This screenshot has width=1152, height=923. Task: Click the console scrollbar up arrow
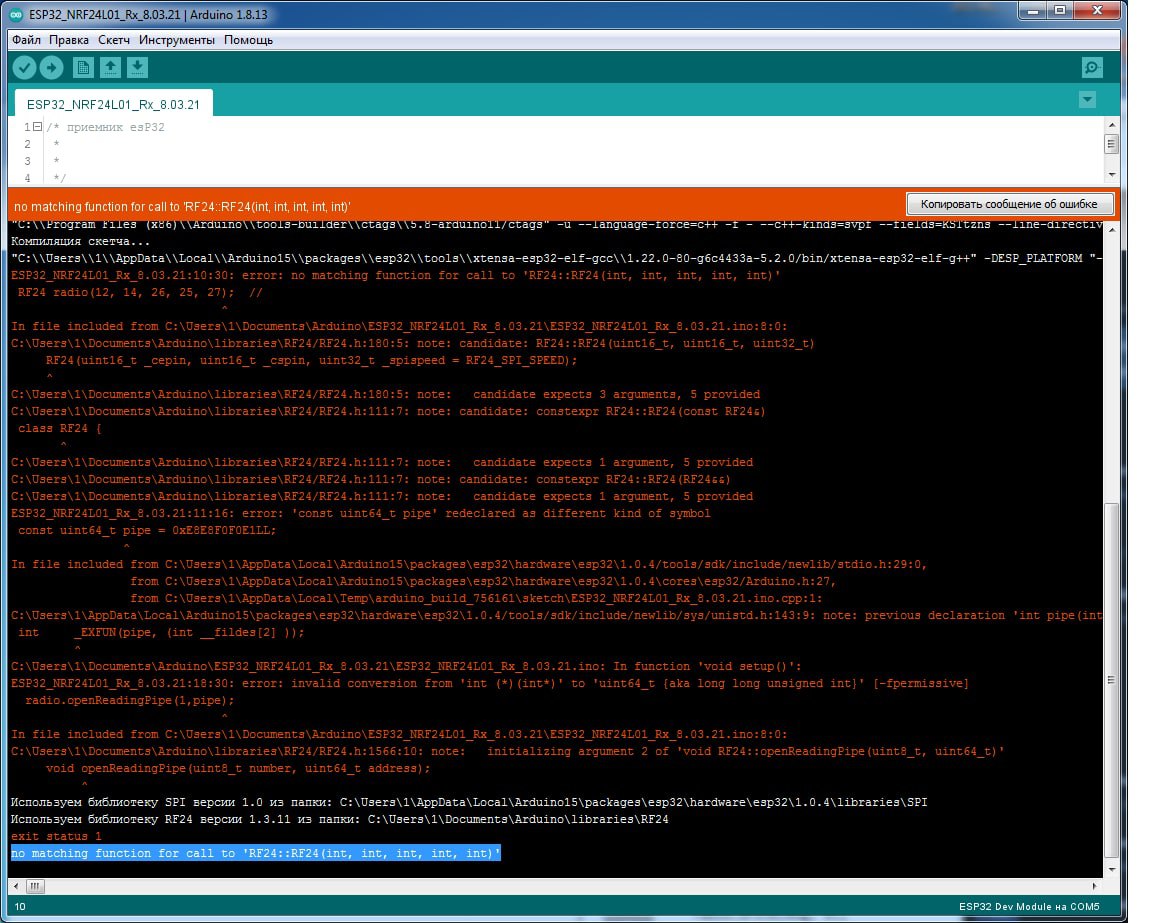[x=1112, y=230]
